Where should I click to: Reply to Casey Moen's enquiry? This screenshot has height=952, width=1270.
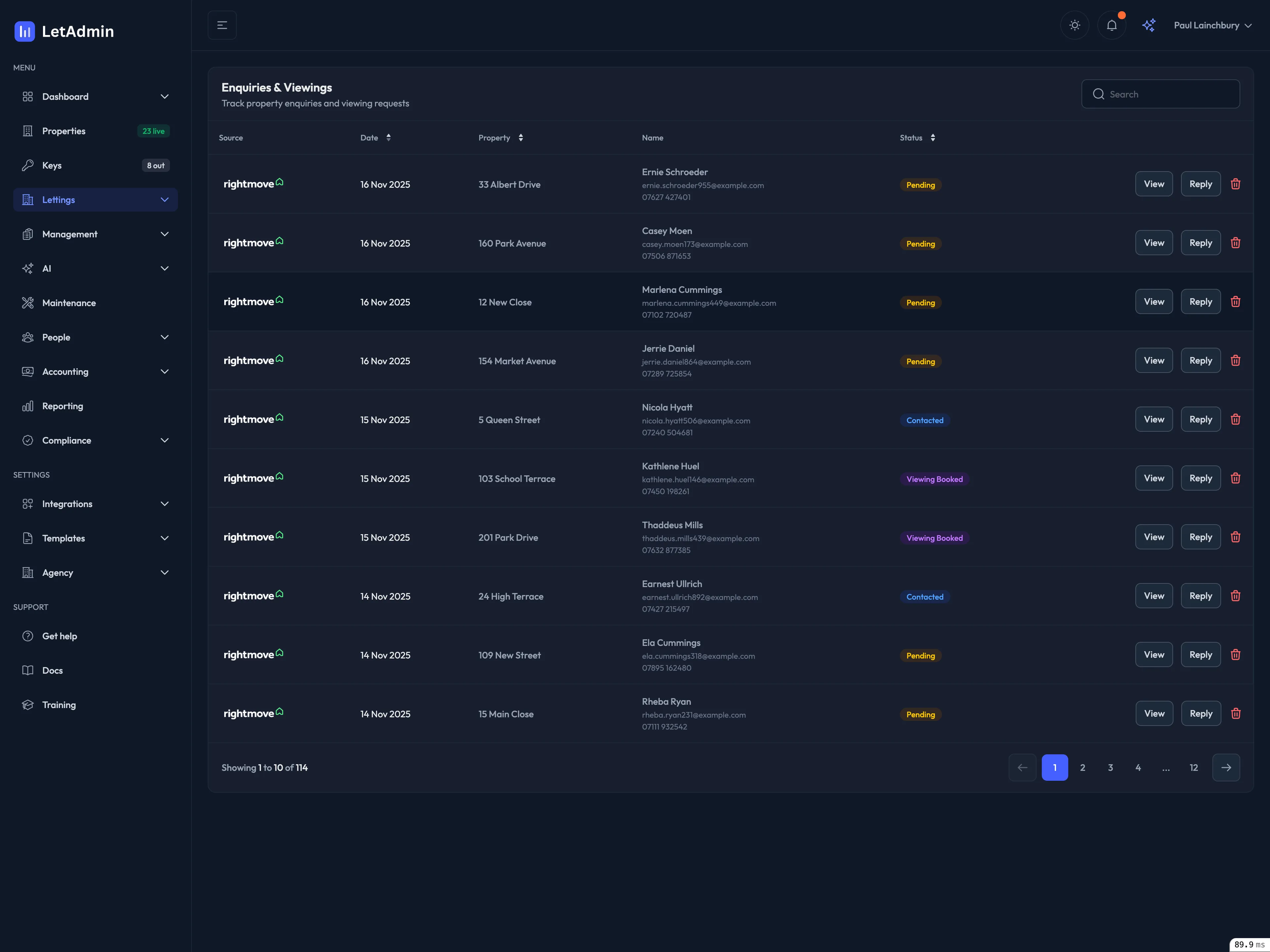tap(1200, 243)
